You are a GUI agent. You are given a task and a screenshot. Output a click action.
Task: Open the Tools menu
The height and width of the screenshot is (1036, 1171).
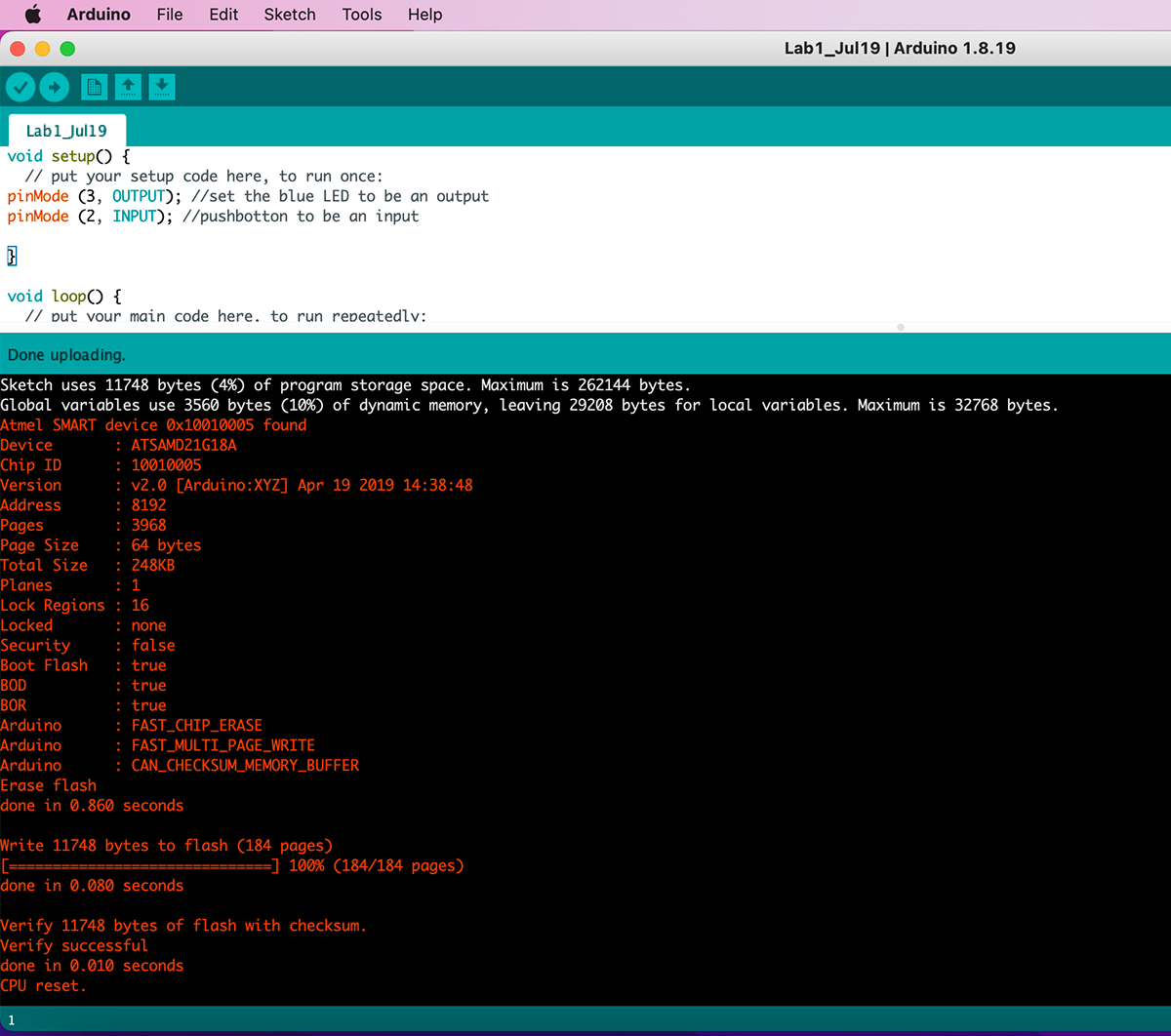(x=362, y=15)
